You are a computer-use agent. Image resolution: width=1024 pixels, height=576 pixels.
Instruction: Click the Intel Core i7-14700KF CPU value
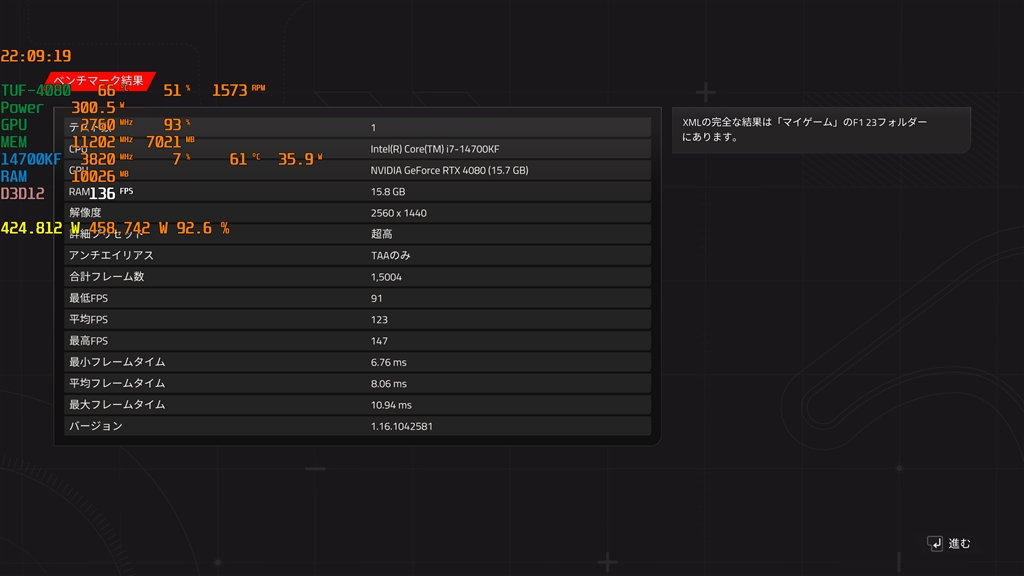pos(435,149)
